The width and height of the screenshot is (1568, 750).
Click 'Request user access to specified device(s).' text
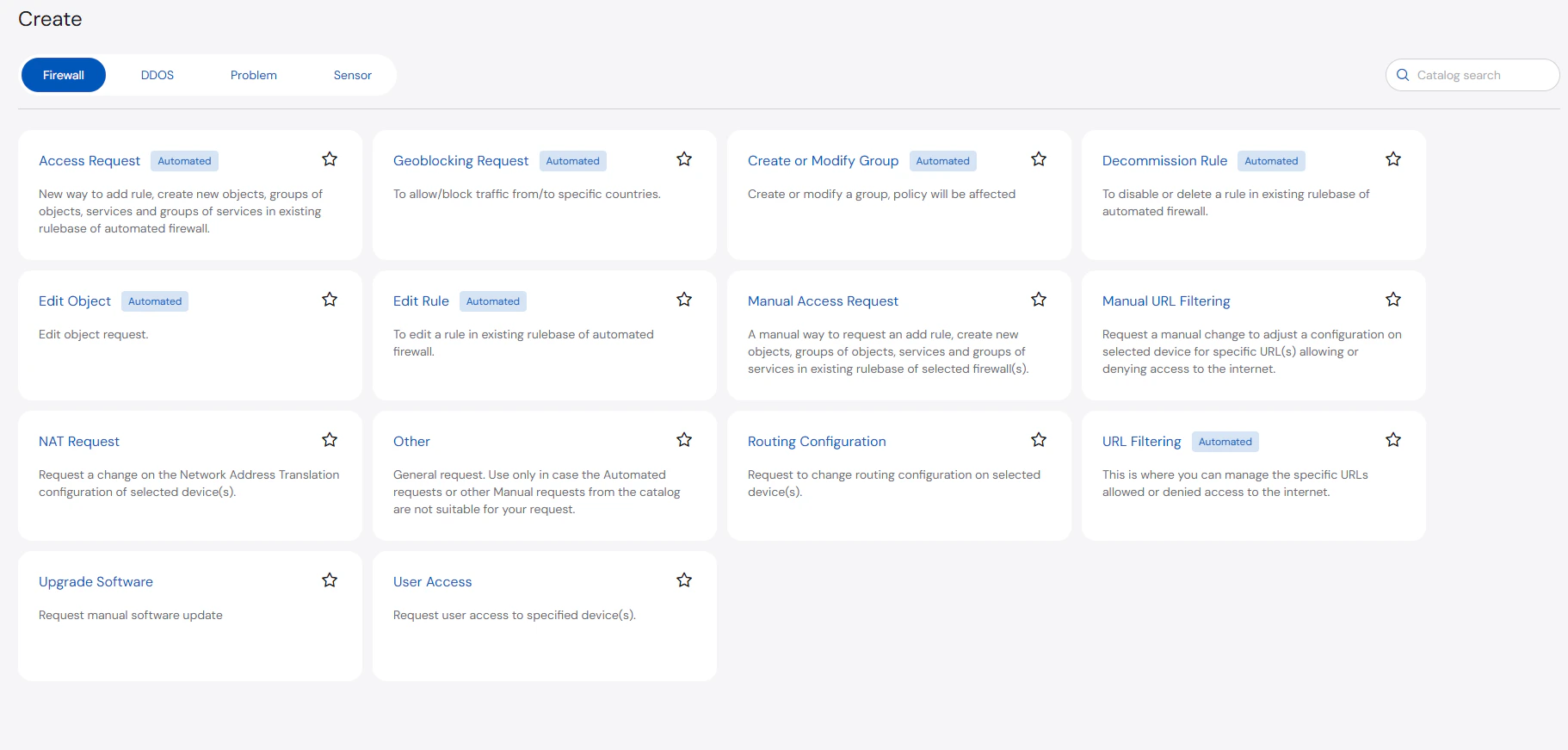[x=515, y=615]
